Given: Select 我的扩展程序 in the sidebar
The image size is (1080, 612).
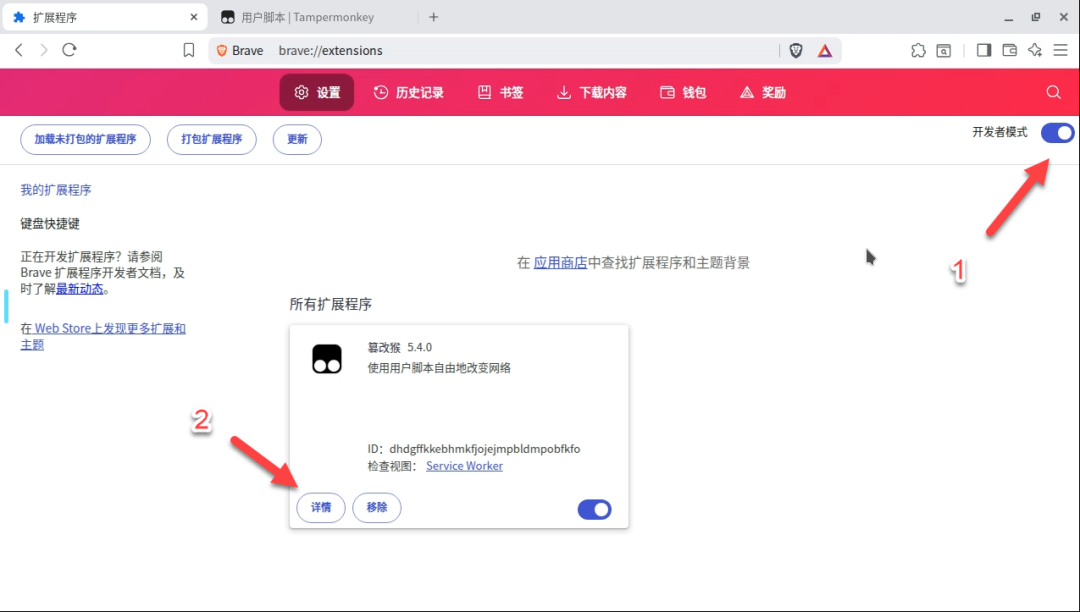Looking at the screenshot, I should click(x=56, y=190).
